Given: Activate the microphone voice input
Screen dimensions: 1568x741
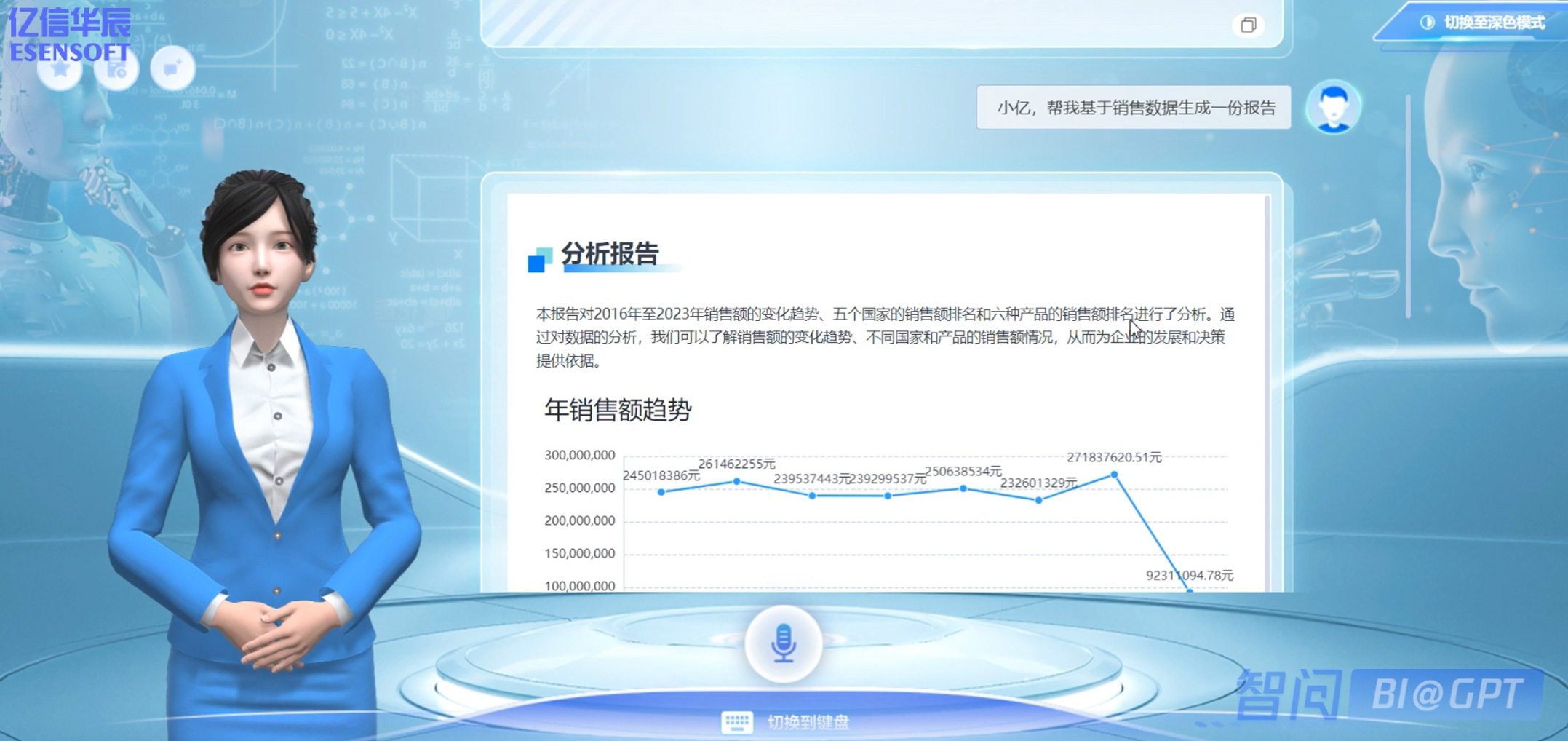Looking at the screenshot, I should (783, 643).
